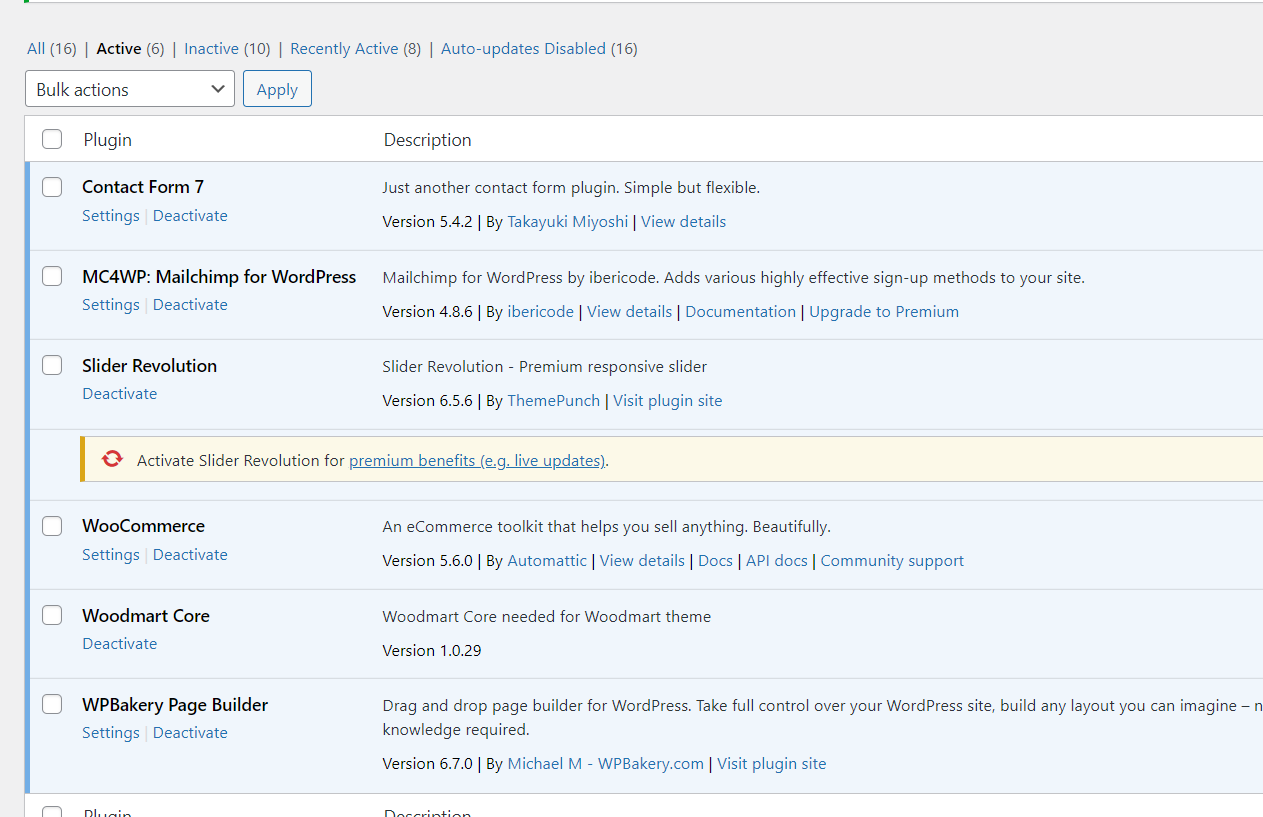The width and height of the screenshot is (1263, 817).
Task: Deactivate the Slider Revolution plugin
Action: click(x=120, y=394)
